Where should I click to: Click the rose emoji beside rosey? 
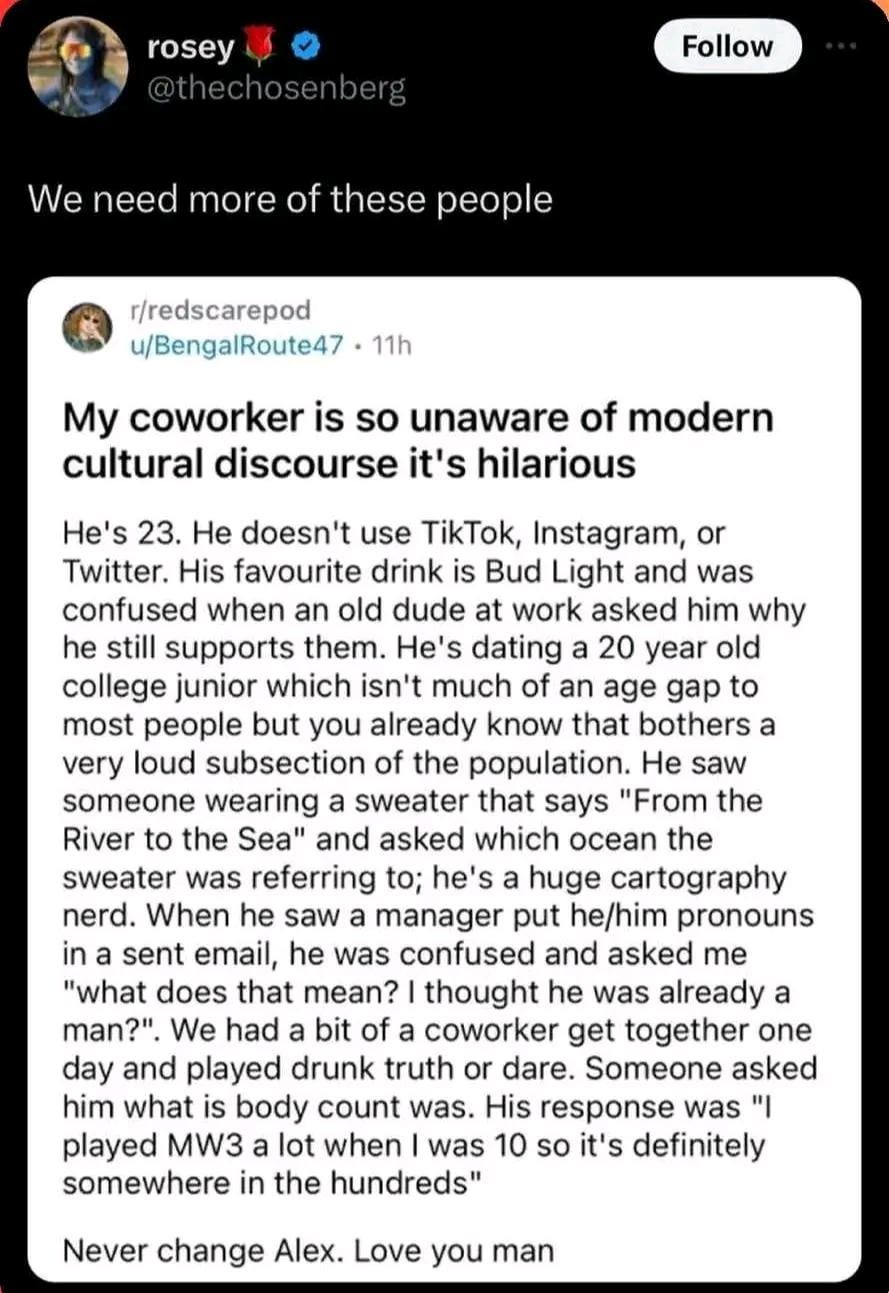click(x=267, y=46)
